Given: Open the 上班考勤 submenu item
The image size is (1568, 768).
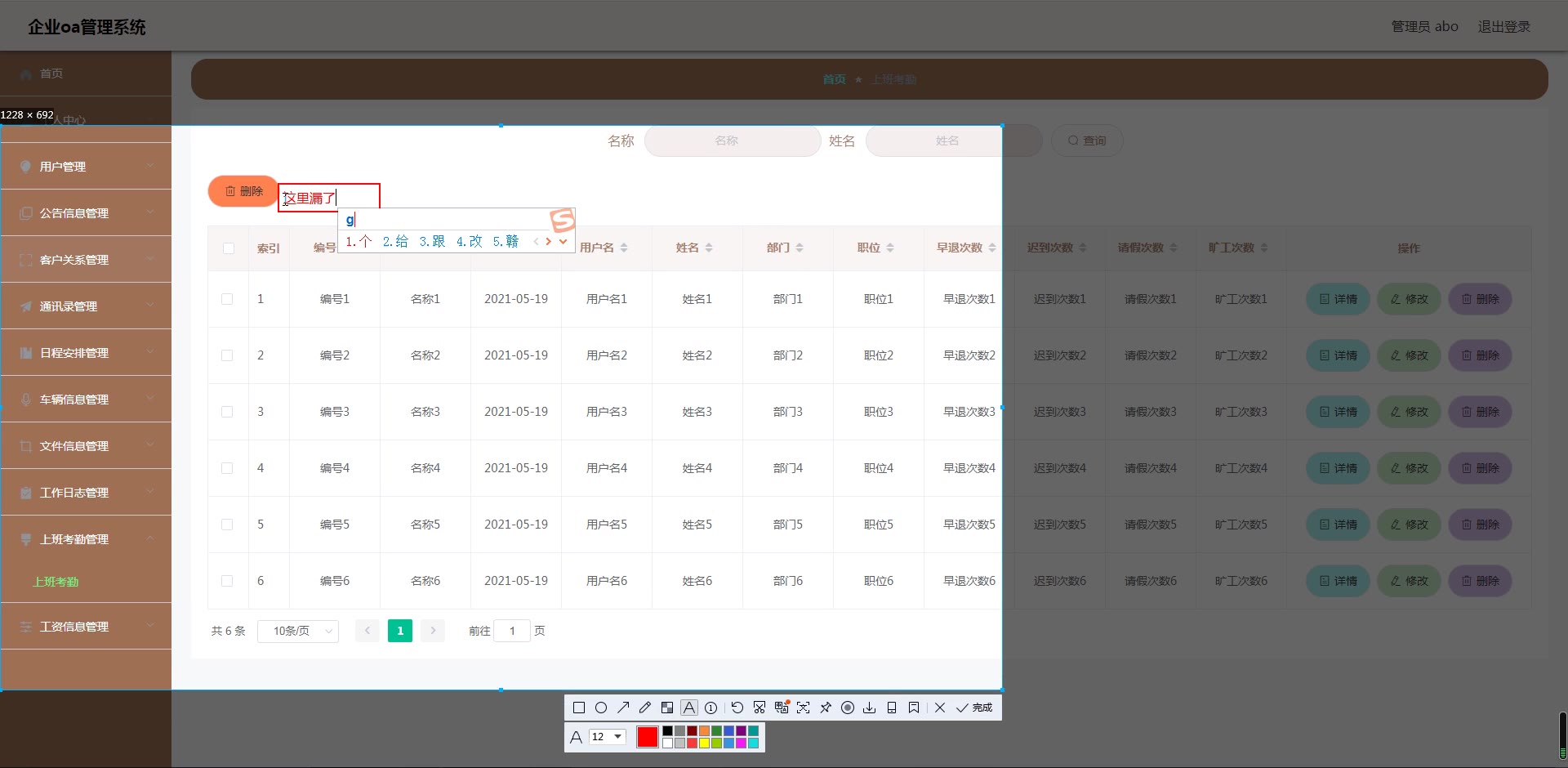Looking at the screenshot, I should tap(56, 582).
